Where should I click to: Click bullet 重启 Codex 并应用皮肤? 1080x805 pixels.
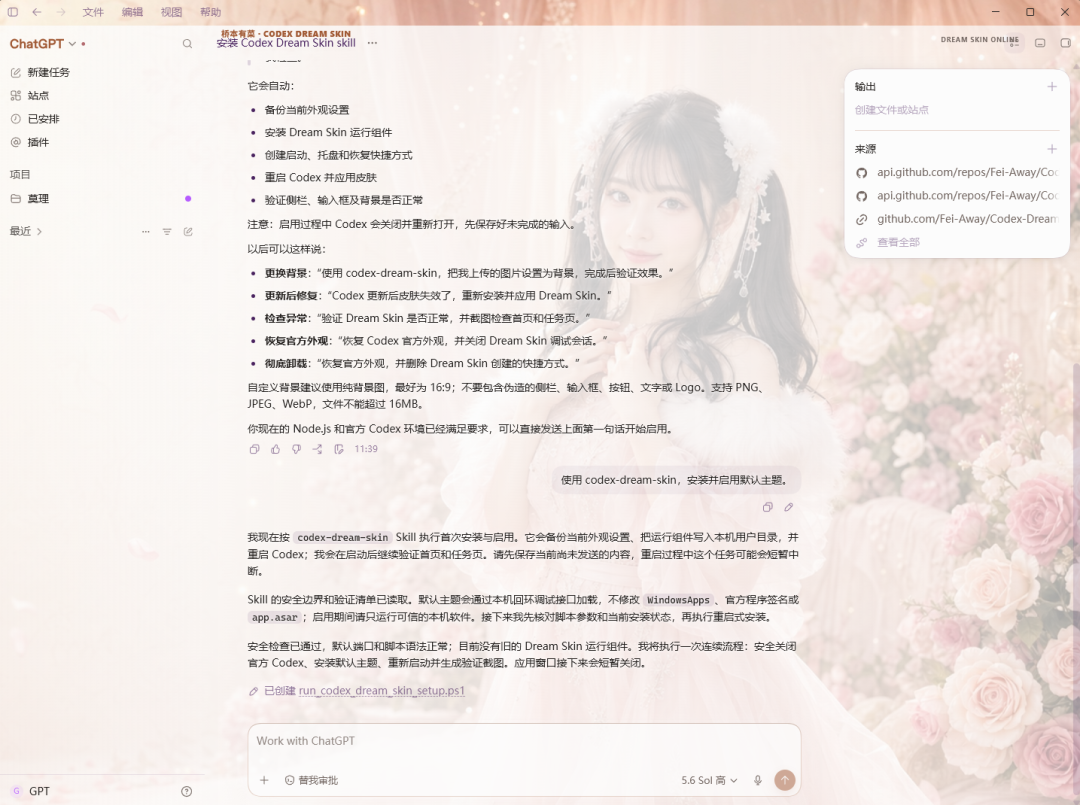[320, 178]
